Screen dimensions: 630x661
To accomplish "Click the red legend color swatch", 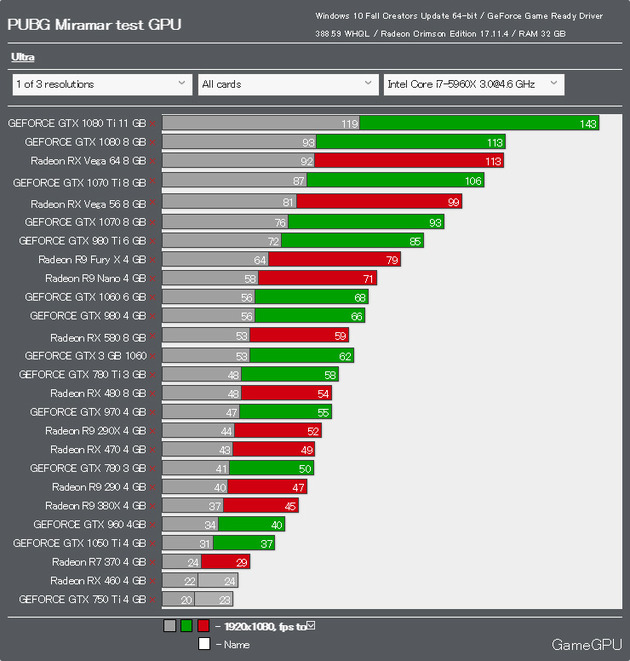I will (x=203, y=626).
